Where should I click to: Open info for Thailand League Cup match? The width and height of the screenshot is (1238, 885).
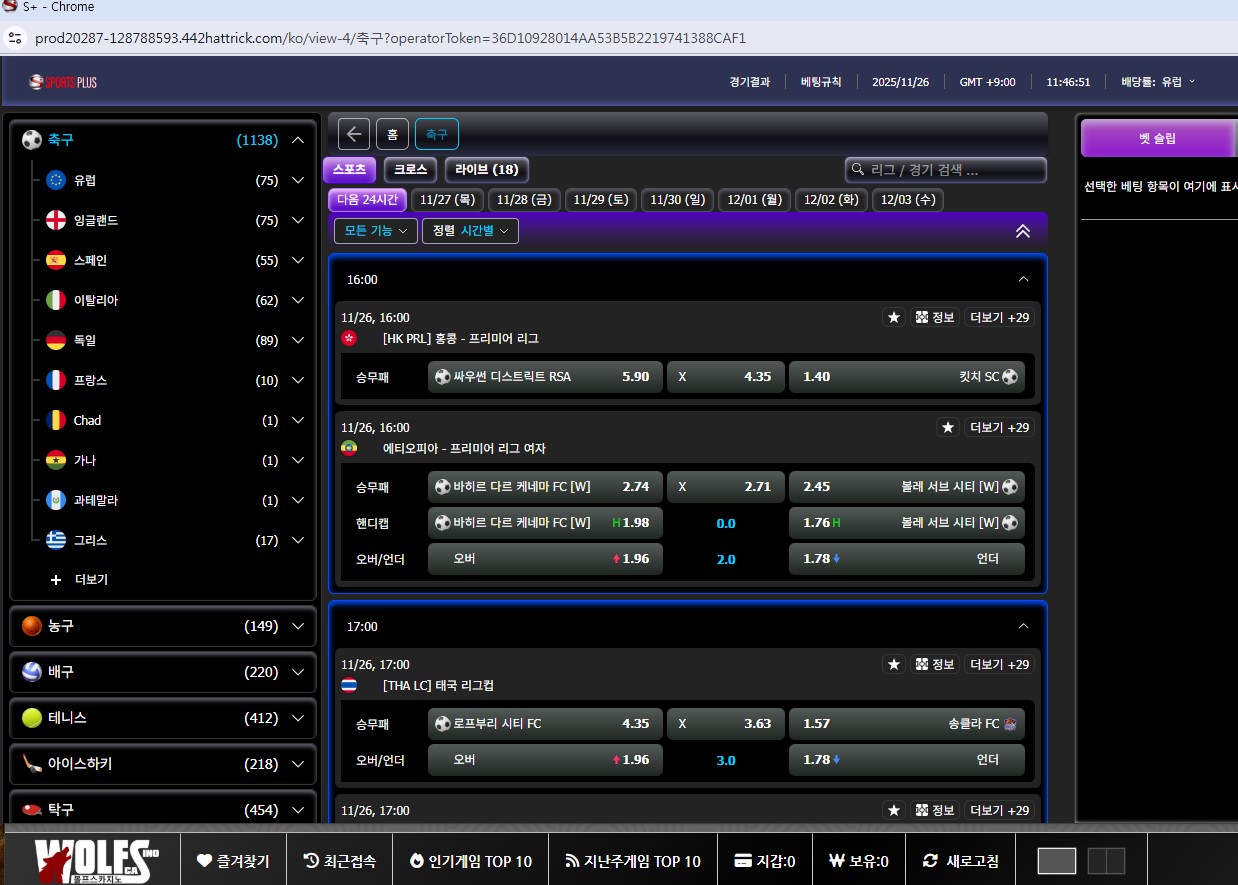click(935, 664)
